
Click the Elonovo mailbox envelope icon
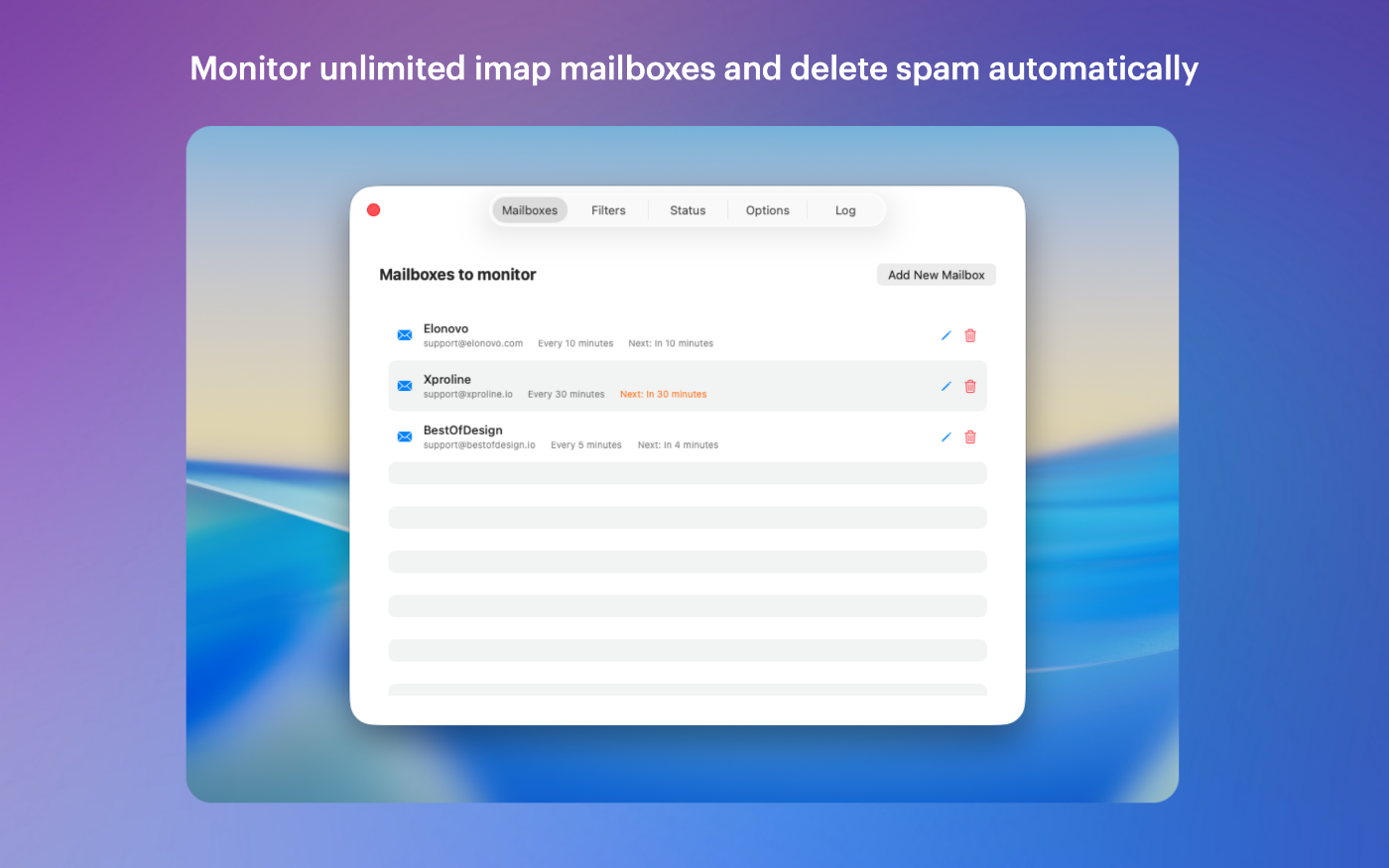click(405, 335)
